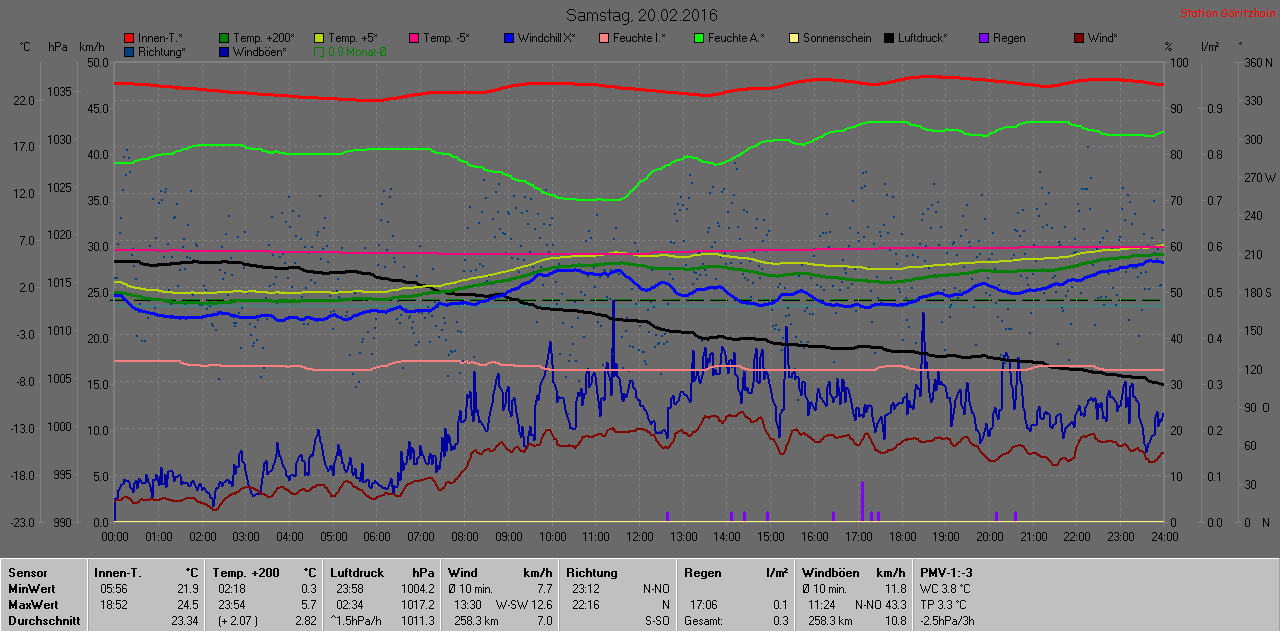This screenshot has width=1280, height=631.
Task: Select the blue Windchill X legend marker
Action: pyautogui.click(x=509, y=38)
